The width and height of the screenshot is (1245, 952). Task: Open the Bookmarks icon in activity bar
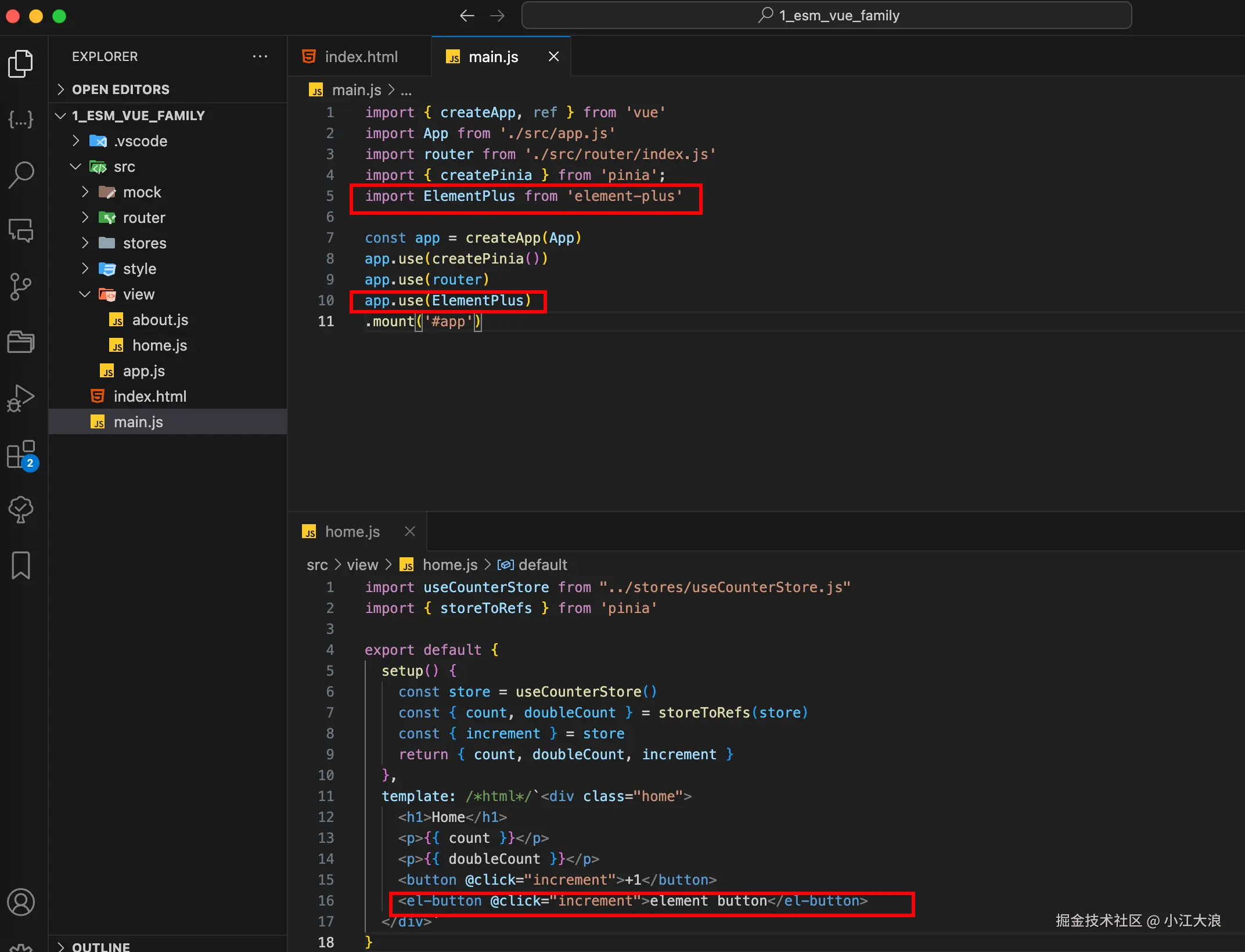coord(21,565)
